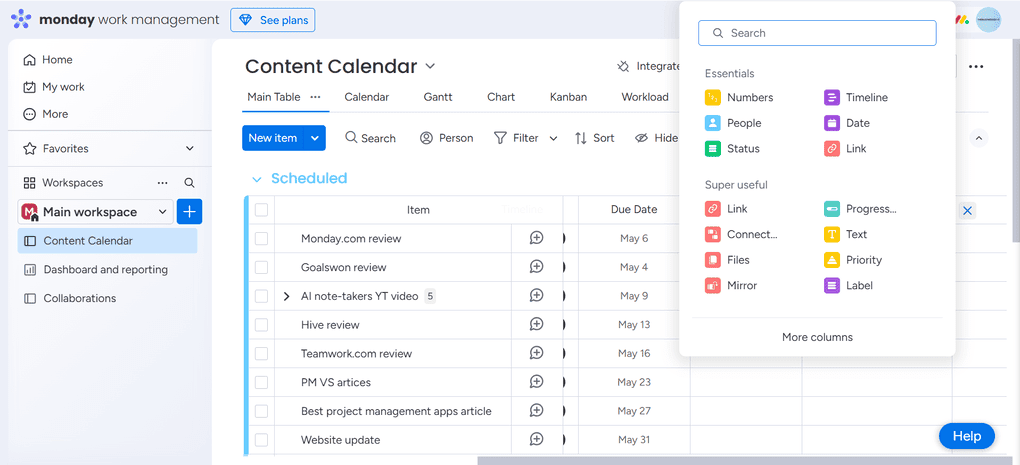Check the Monday.com review row checkbox

point(261,239)
